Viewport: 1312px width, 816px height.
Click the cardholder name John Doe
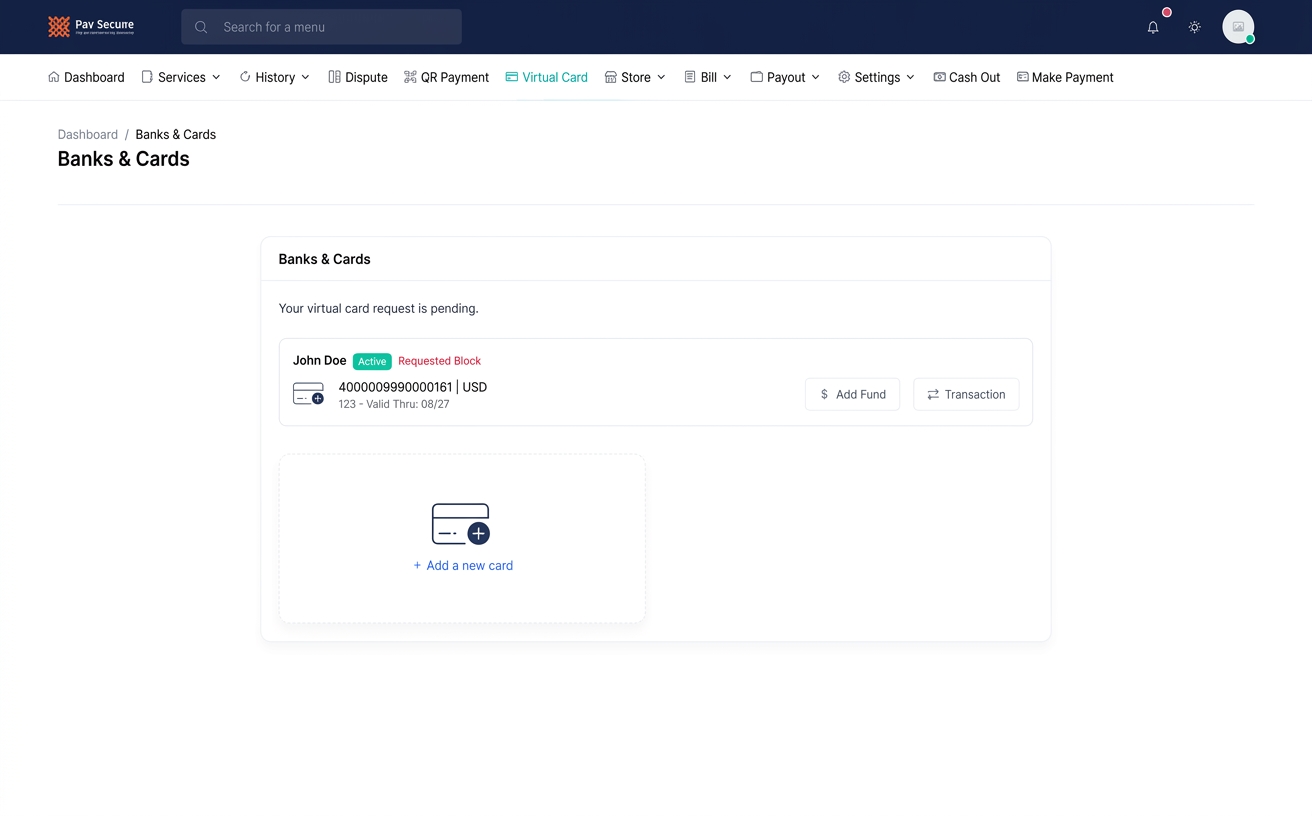[320, 360]
